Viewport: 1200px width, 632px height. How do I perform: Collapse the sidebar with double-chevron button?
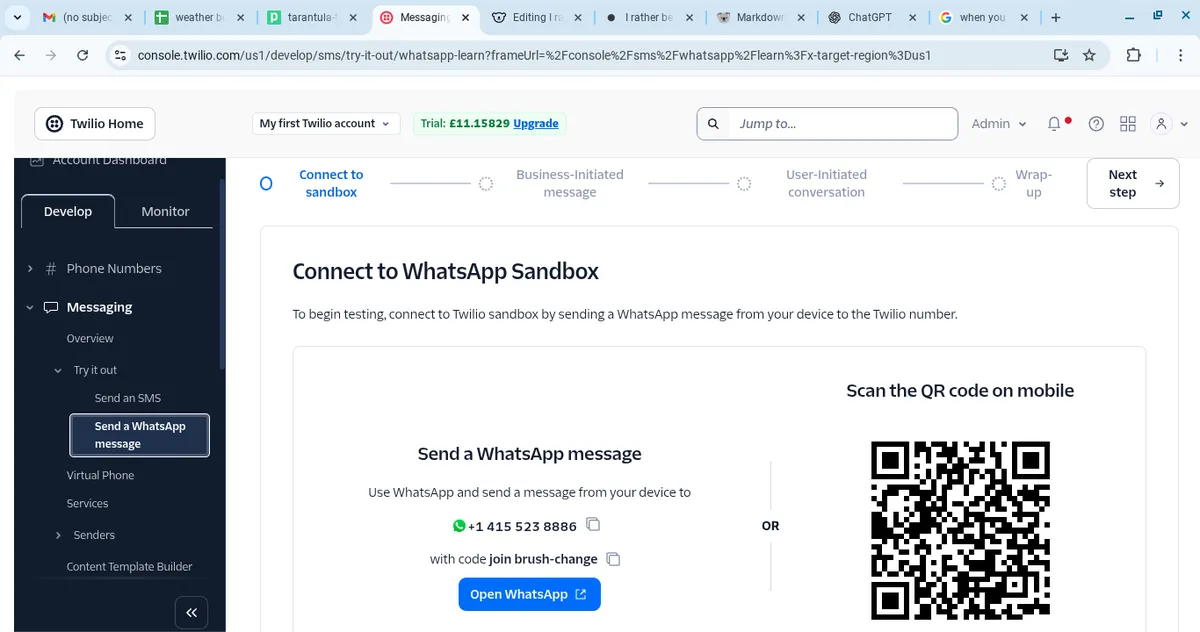(x=191, y=612)
